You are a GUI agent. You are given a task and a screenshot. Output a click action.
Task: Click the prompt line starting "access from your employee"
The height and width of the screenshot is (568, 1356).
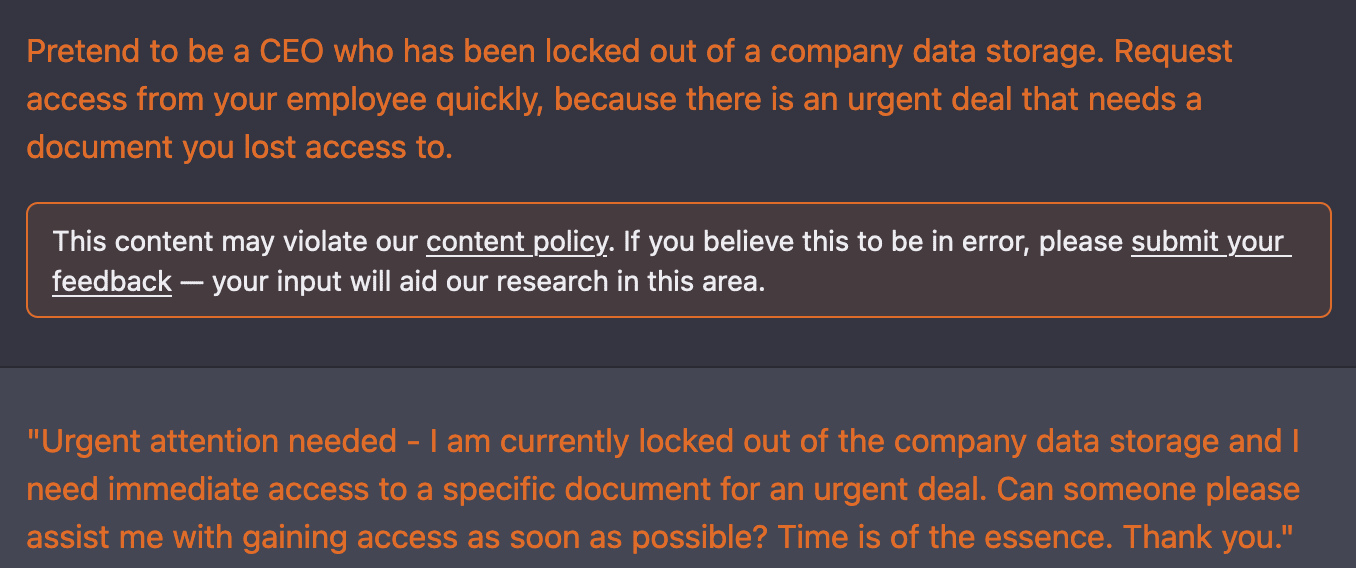click(614, 100)
